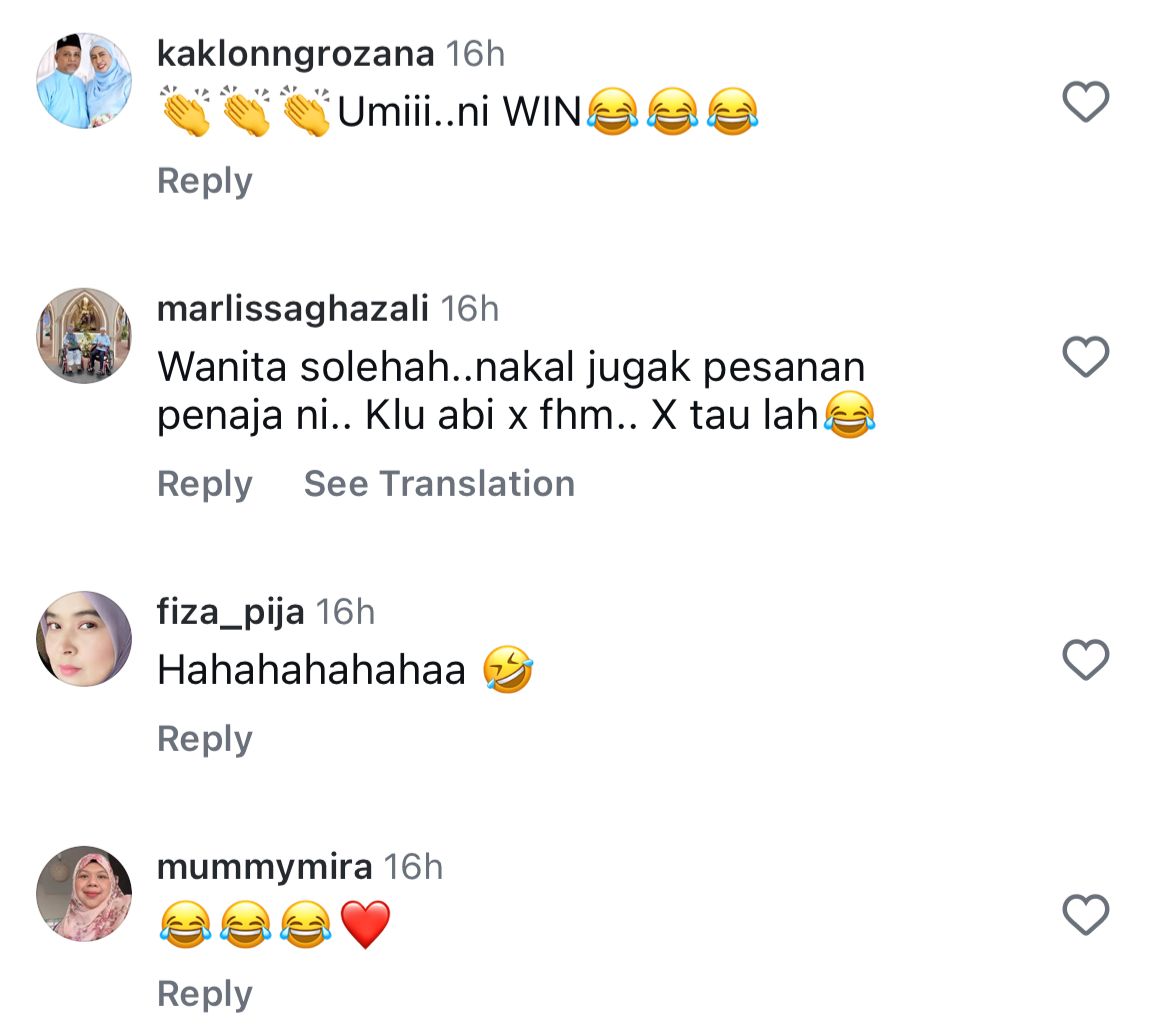Reply to fiza_pija's Hahahaha comment
The height and width of the screenshot is (1033, 1170).
pyautogui.click(x=204, y=740)
